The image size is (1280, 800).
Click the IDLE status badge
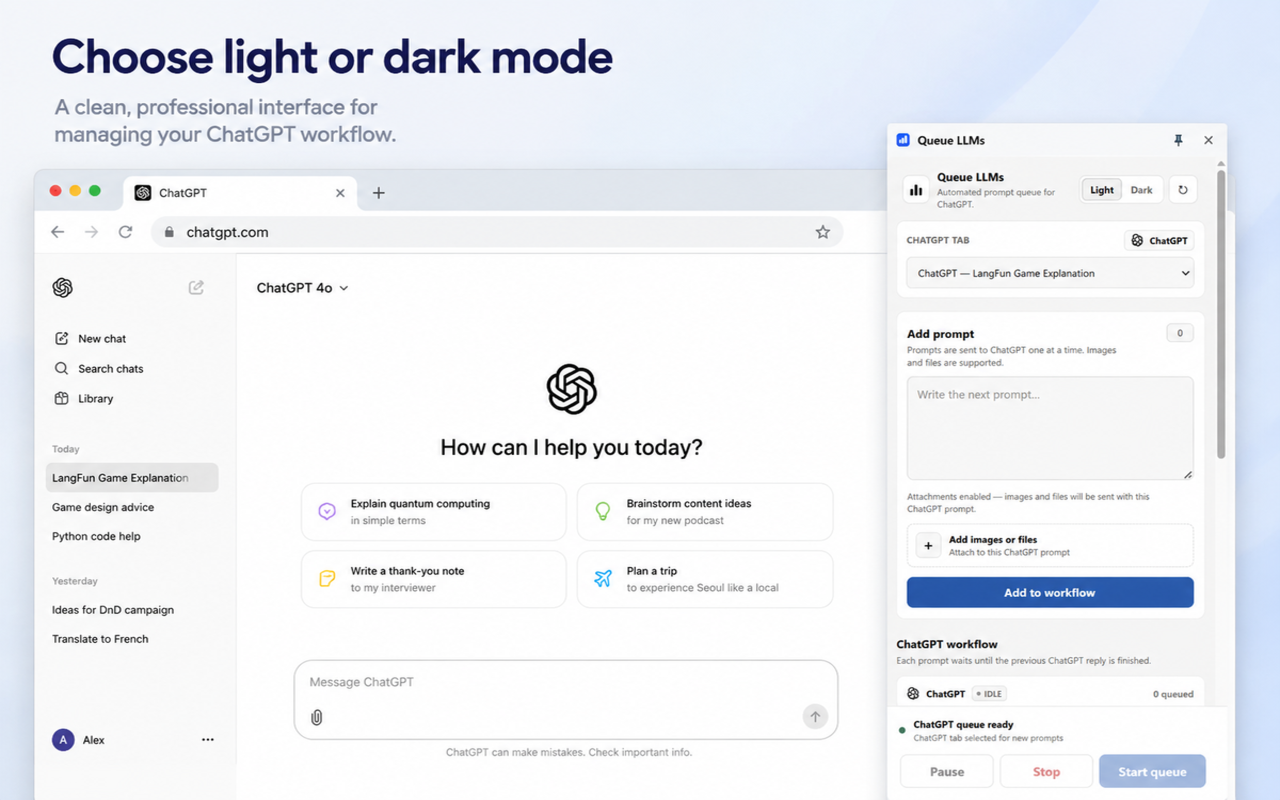(989, 694)
